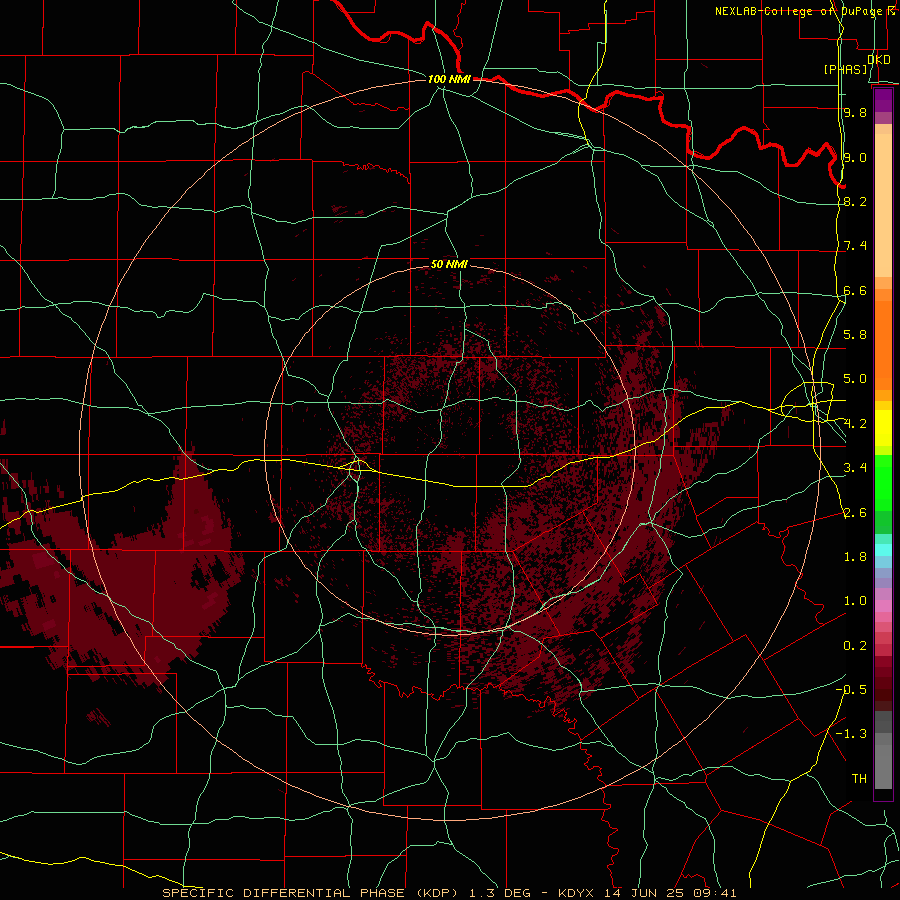
Task: Click the bright yellow segment of the color bar
Action: (x=883, y=428)
